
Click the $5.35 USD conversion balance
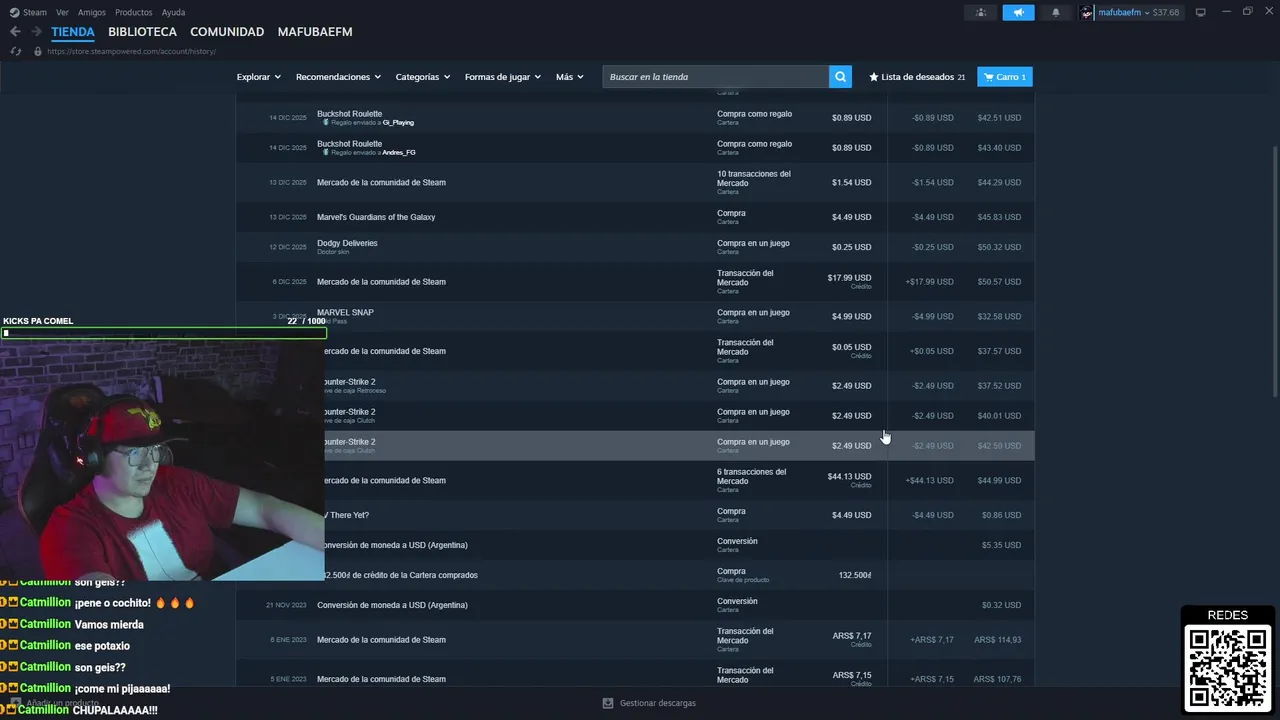(1001, 545)
